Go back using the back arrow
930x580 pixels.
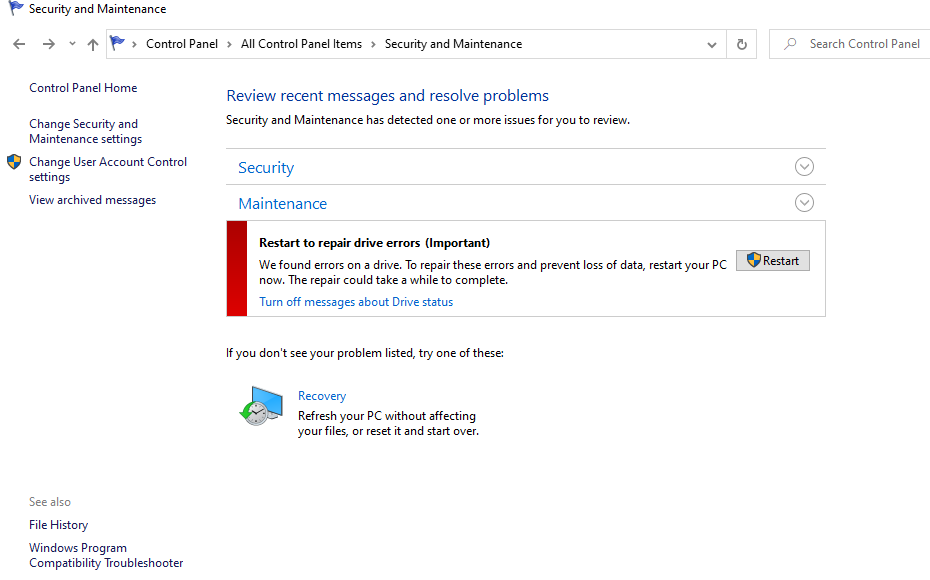tap(19, 44)
